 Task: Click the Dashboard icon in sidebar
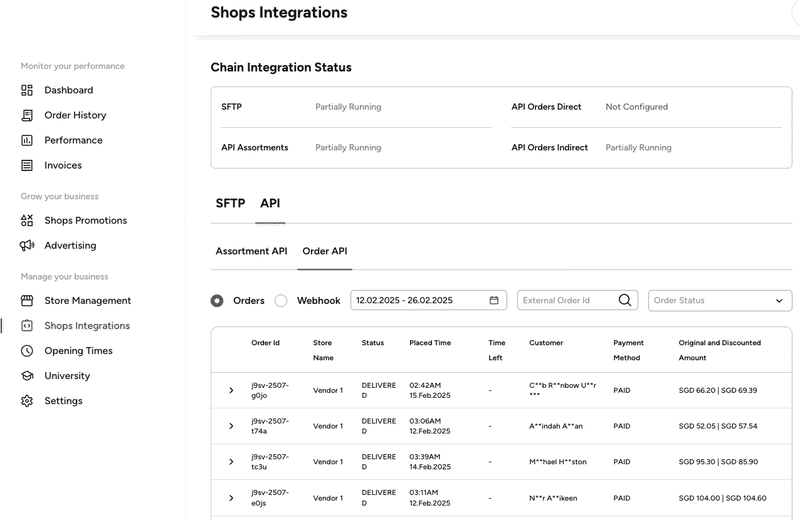pyautogui.click(x=27, y=90)
